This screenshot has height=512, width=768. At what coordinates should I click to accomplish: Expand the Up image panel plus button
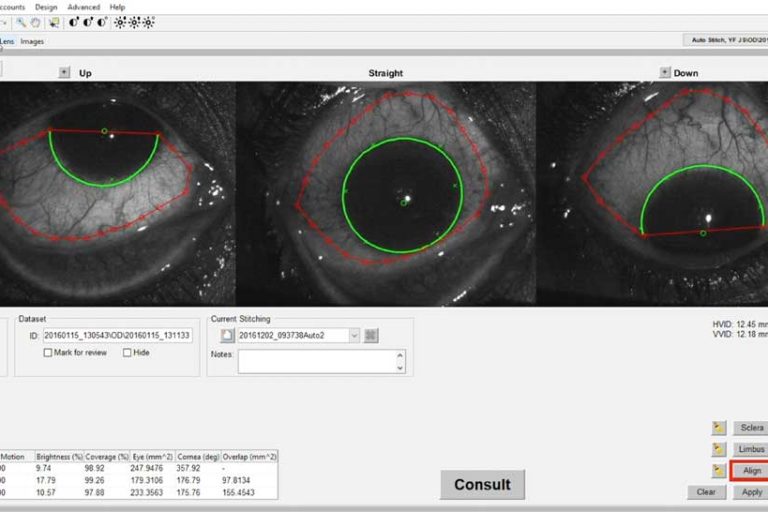65,72
